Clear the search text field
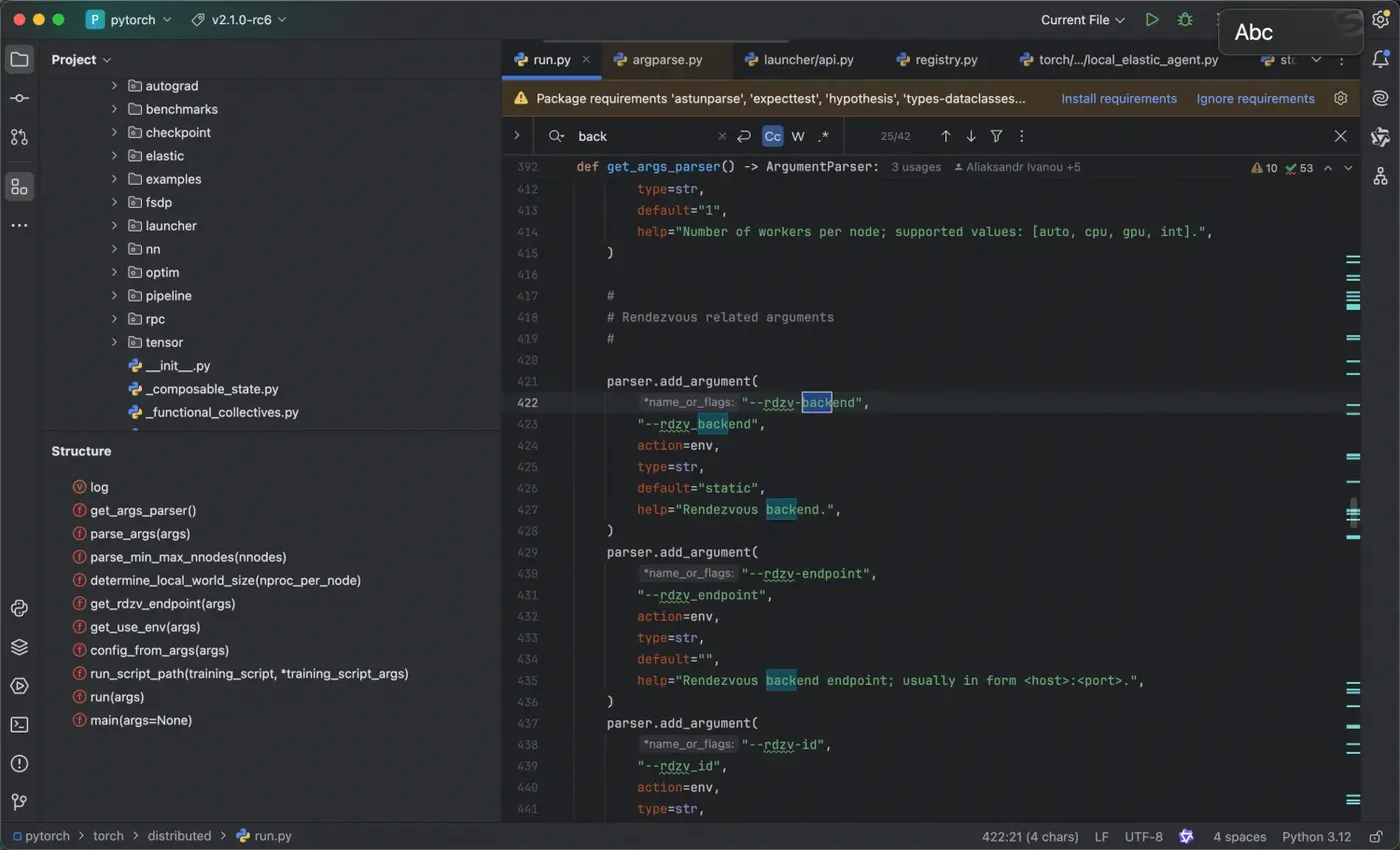 722,136
